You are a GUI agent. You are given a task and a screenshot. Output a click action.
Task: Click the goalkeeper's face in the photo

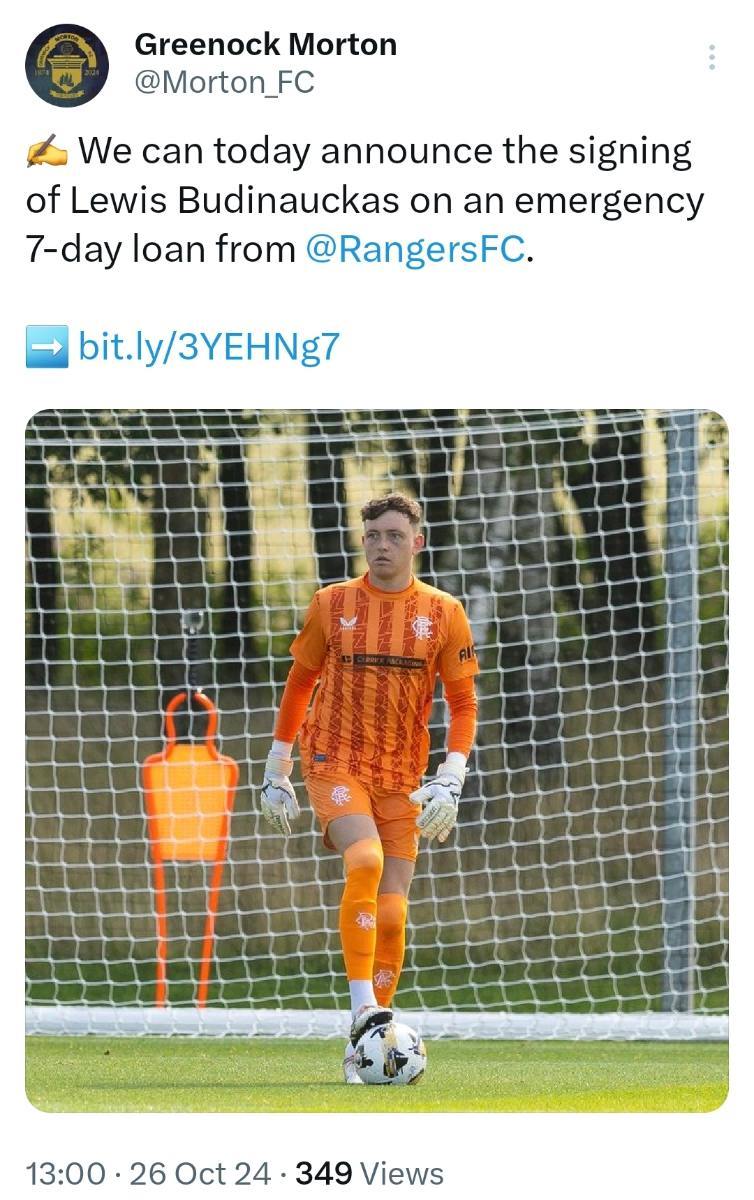(x=390, y=543)
